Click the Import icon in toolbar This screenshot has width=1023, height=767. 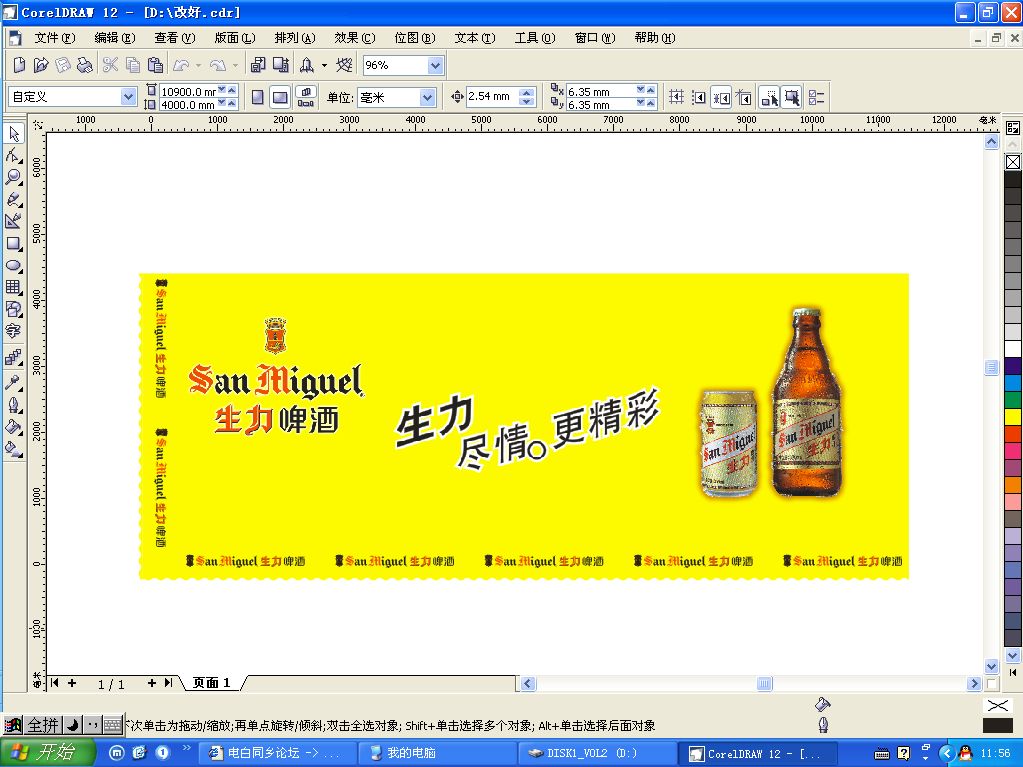(x=257, y=65)
